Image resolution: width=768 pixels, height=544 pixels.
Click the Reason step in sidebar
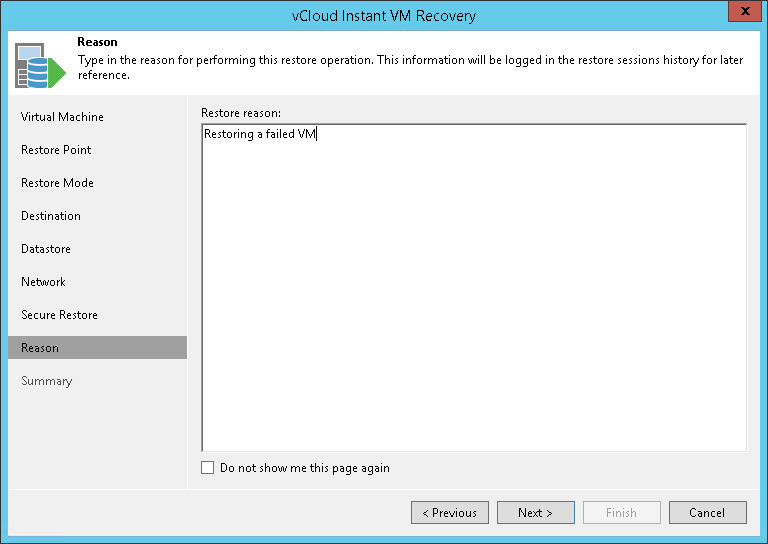[x=40, y=348]
